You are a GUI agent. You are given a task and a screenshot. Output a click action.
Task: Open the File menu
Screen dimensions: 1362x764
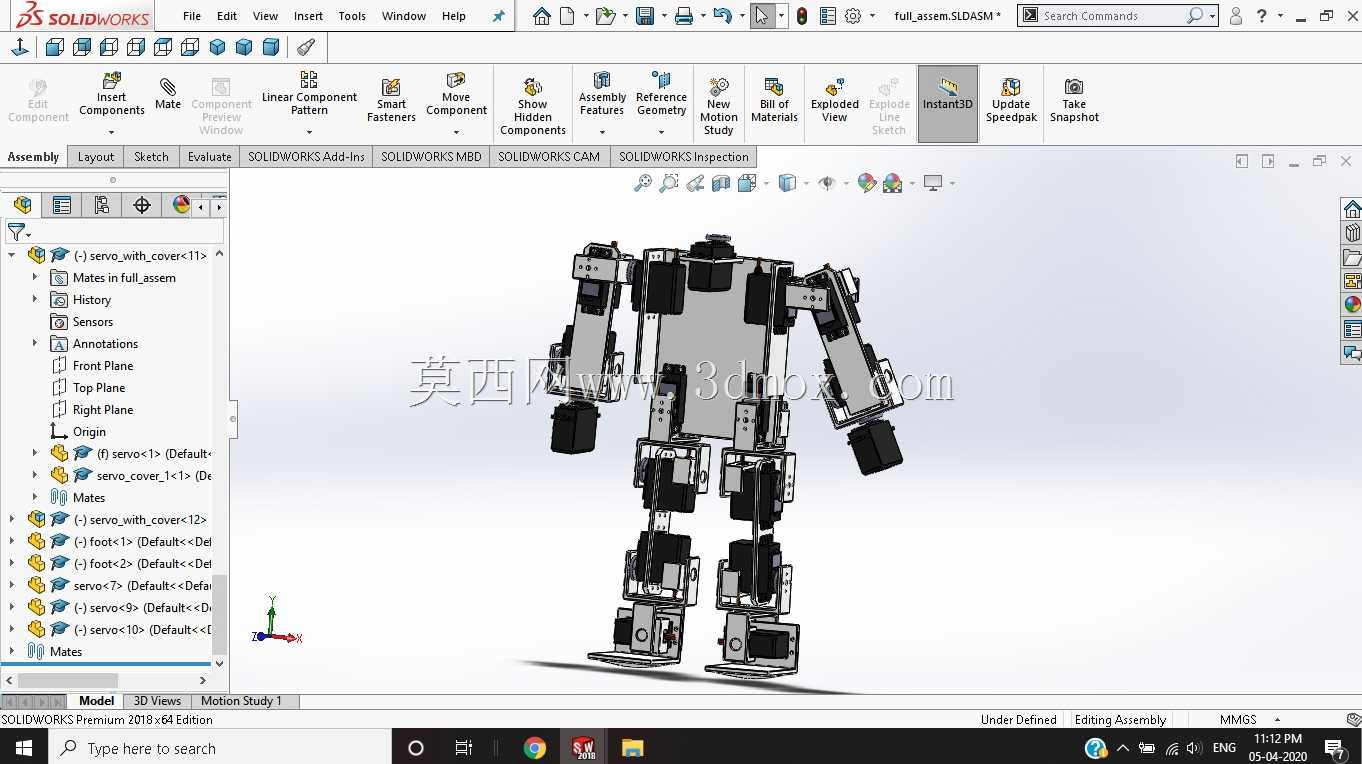pyautogui.click(x=192, y=16)
